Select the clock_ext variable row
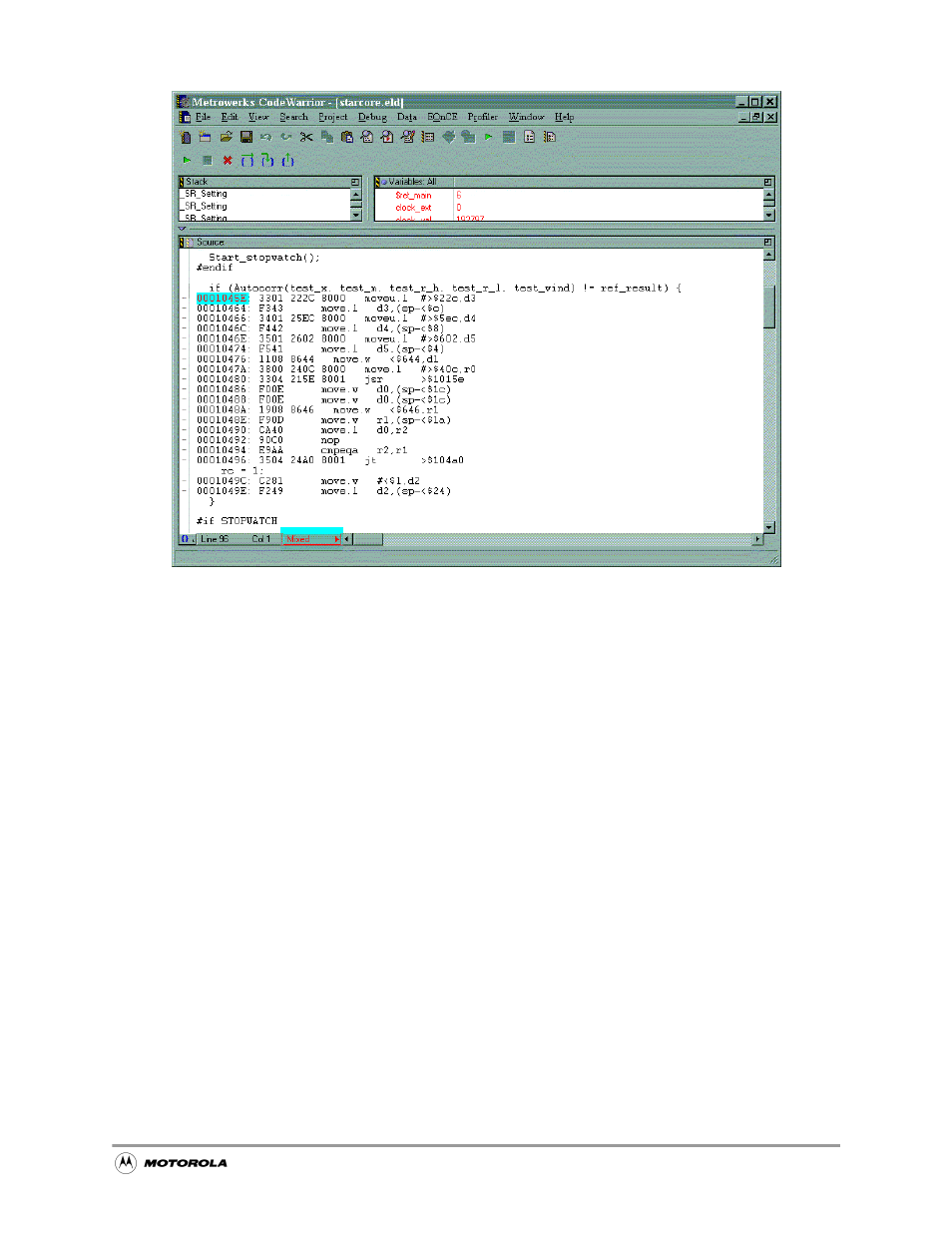Image resolution: width=952 pixels, height=1233 pixels. pyautogui.click(x=413, y=208)
